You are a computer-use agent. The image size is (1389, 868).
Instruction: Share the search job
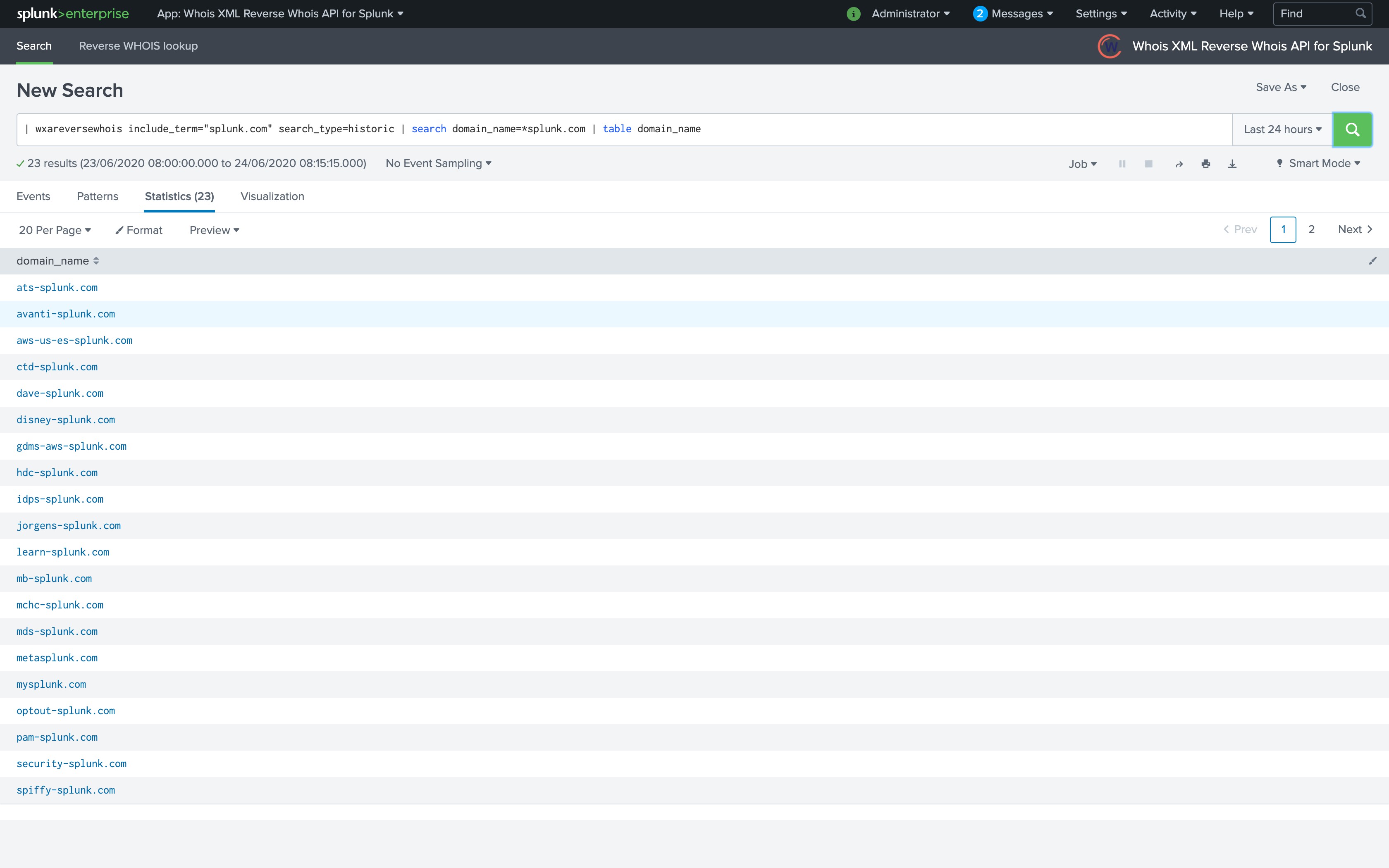(1179, 164)
